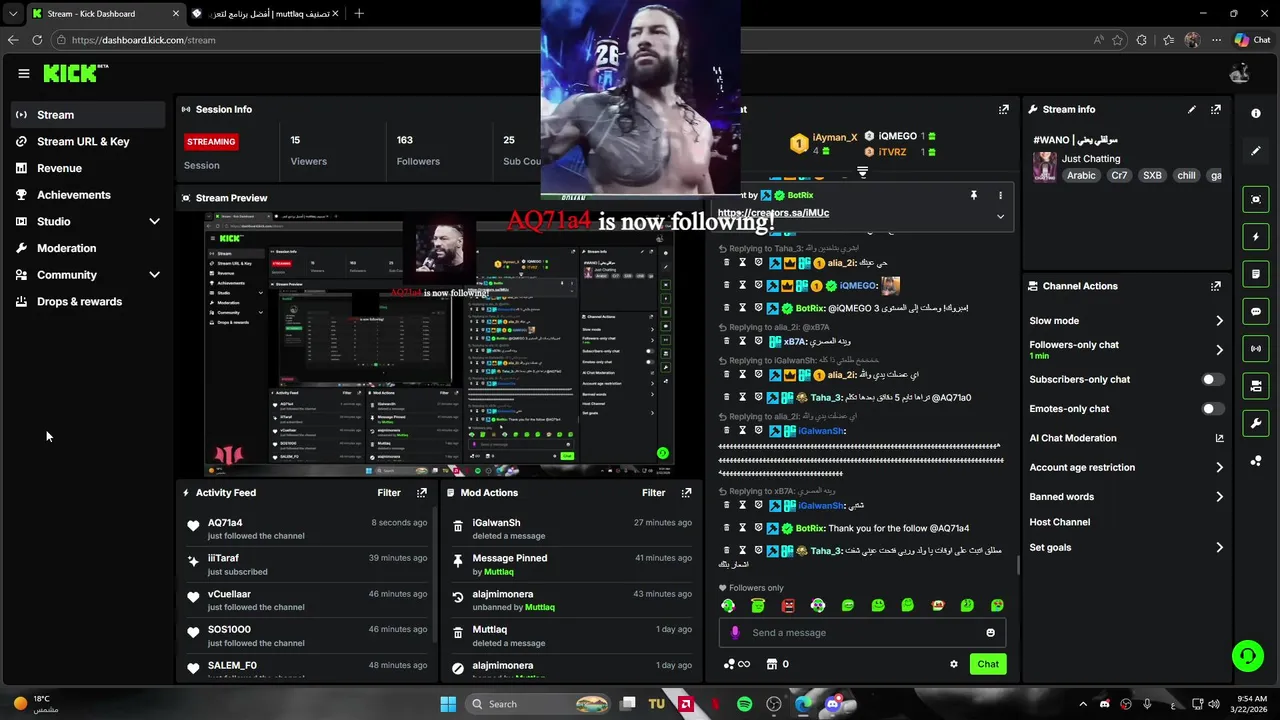
Task: Click the broadcast signal icon in right rail
Action: click(1256, 349)
